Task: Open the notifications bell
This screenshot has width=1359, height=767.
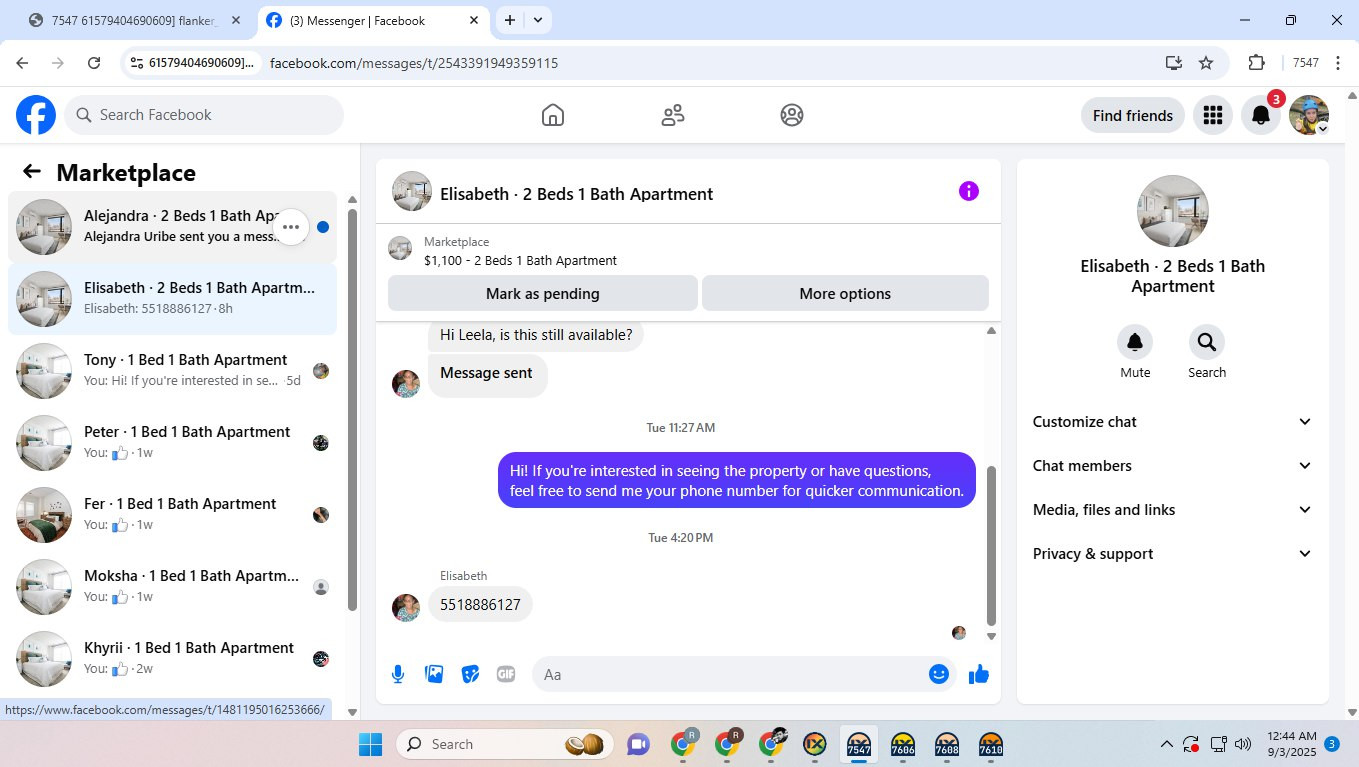Action: coord(1261,115)
